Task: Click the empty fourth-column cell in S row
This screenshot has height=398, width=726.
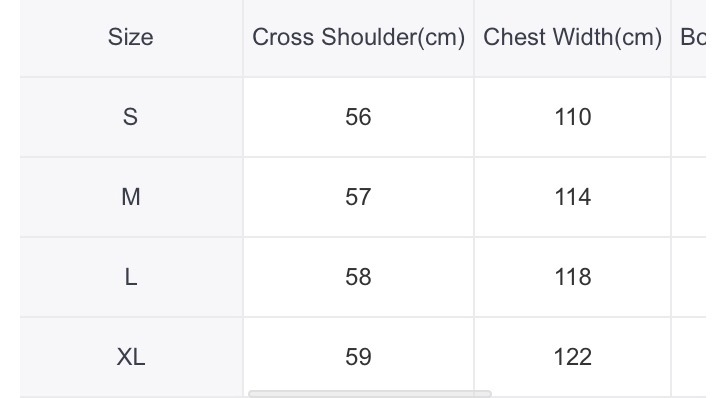Action: tap(688, 117)
